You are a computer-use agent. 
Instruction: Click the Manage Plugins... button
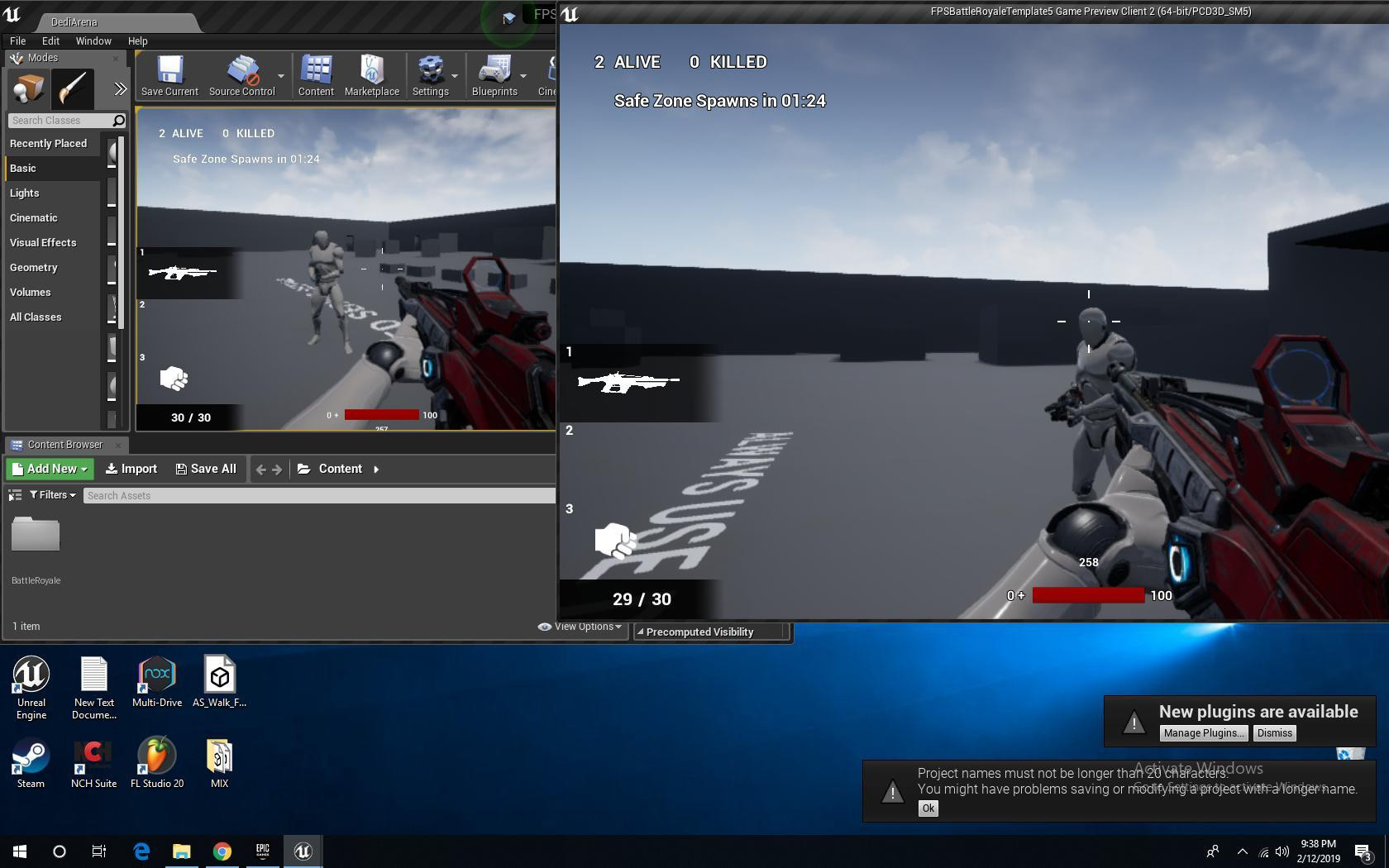point(1203,733)
